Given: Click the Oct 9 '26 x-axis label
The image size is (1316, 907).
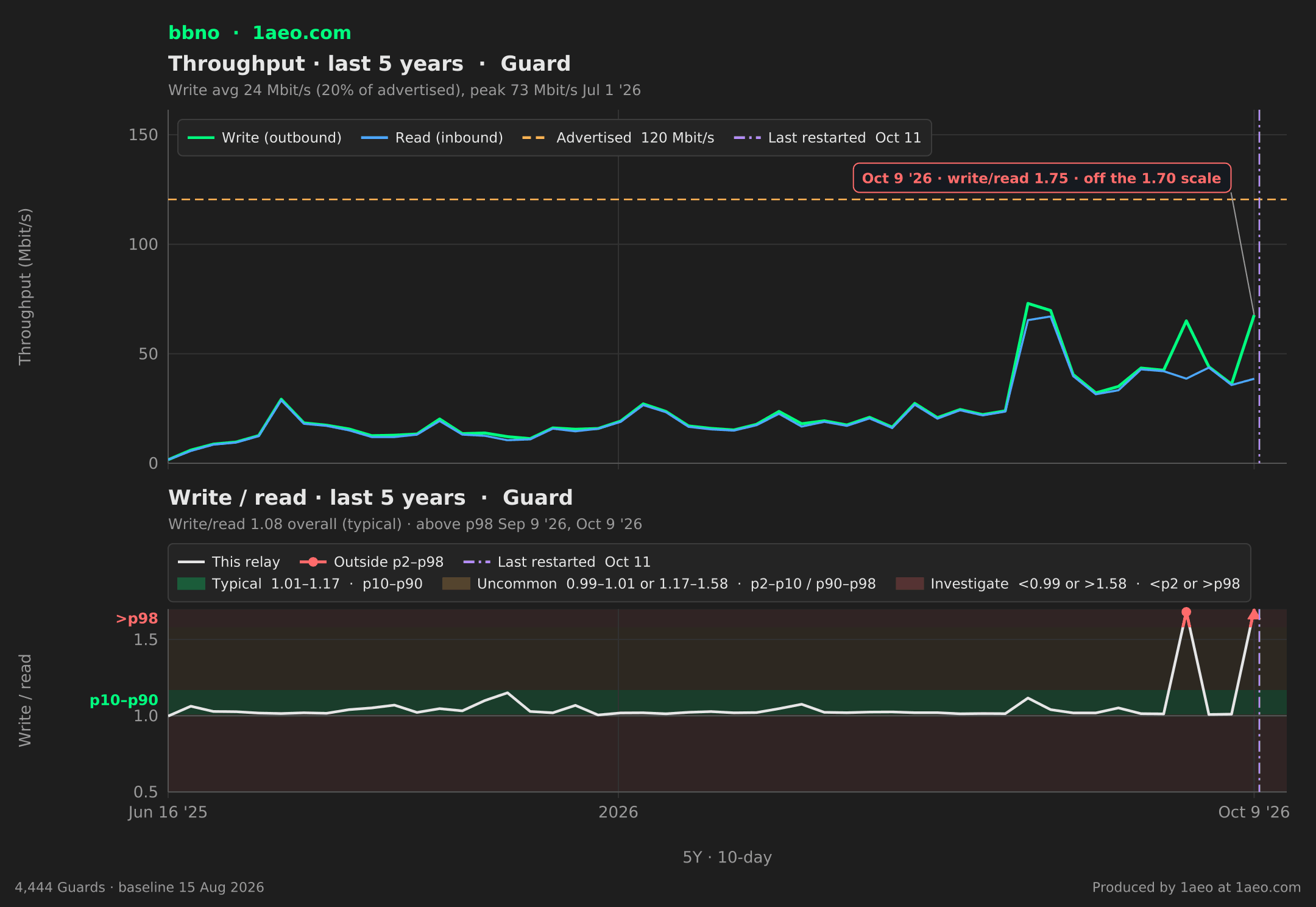Looking at the screenshot, I should (x=1254, y=813).
